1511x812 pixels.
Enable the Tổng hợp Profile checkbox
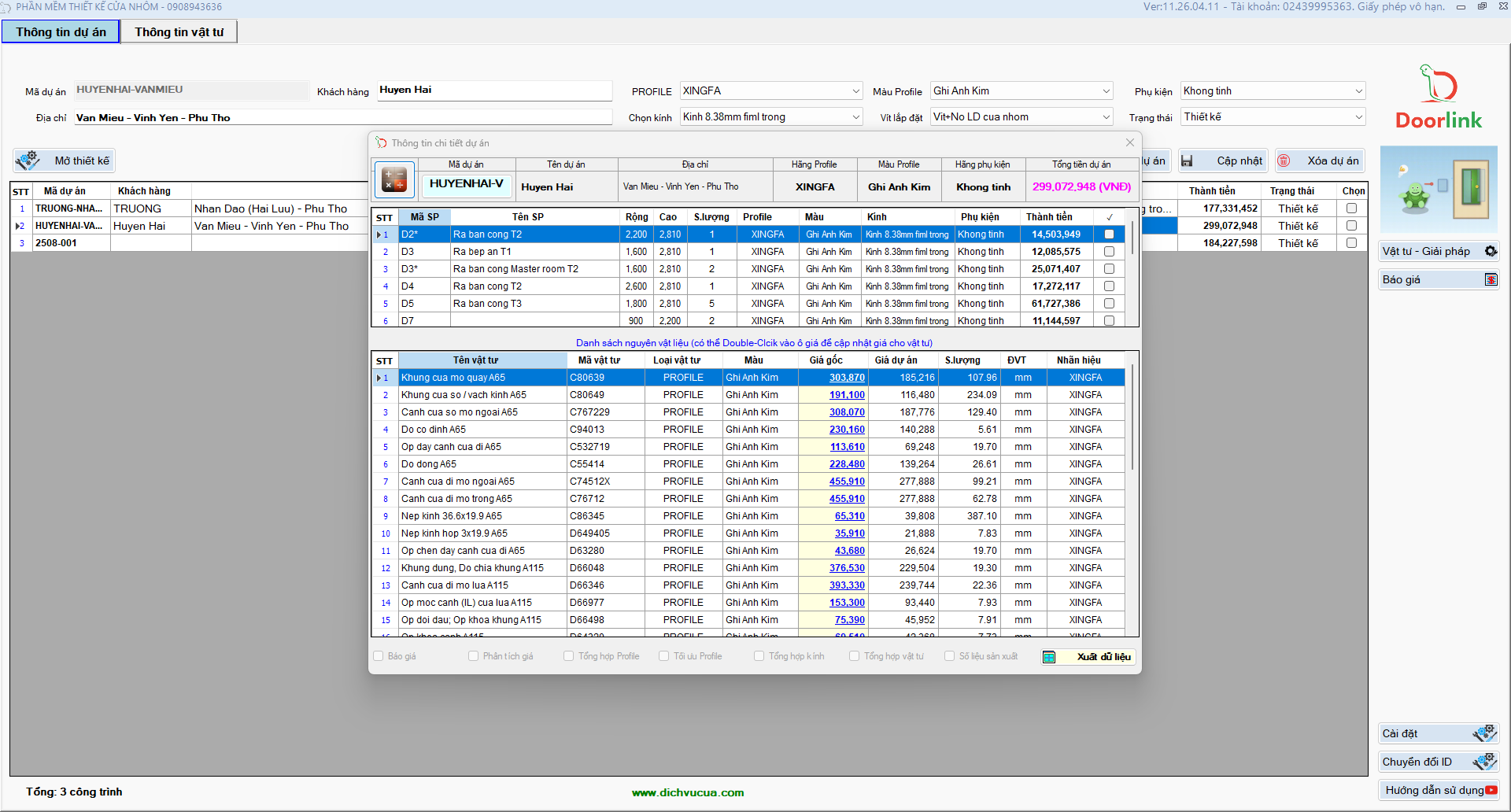tap(568, 656)
